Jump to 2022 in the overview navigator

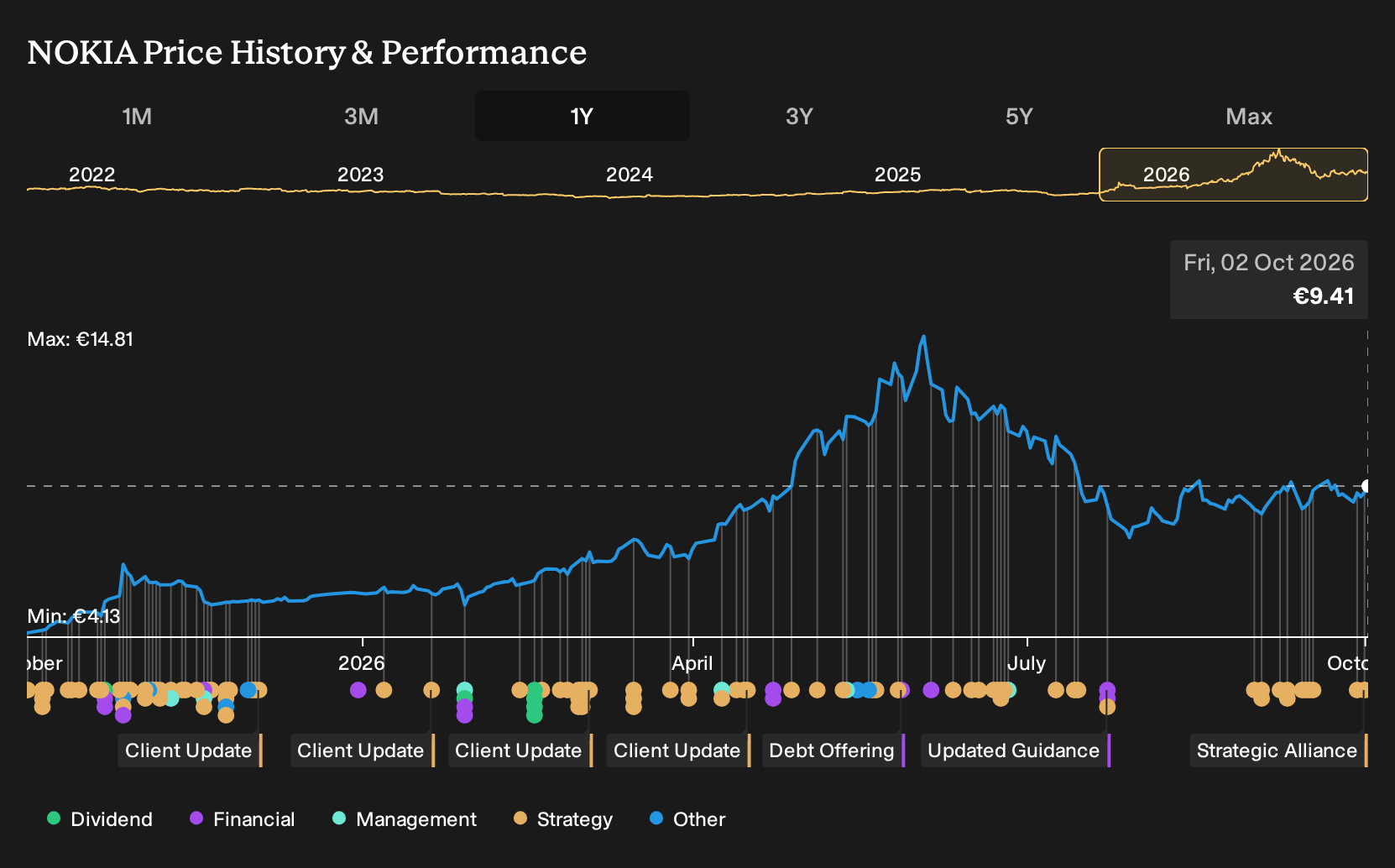click(91, 175)
